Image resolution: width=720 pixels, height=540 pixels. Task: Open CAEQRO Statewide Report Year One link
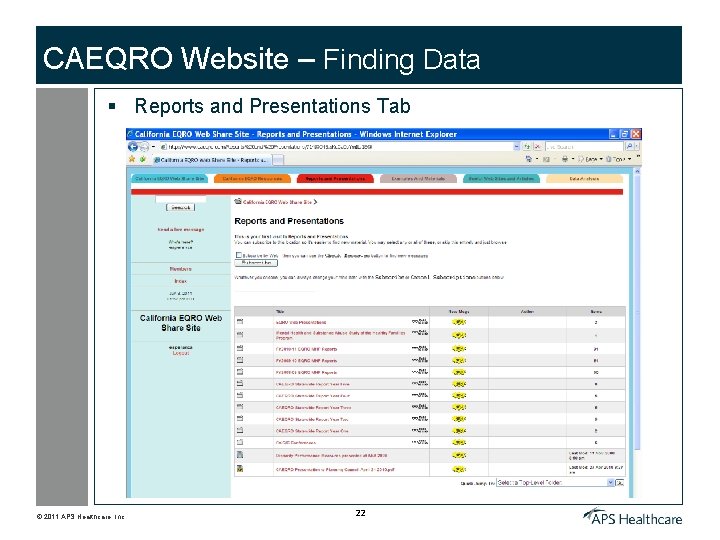pos(312,431)
